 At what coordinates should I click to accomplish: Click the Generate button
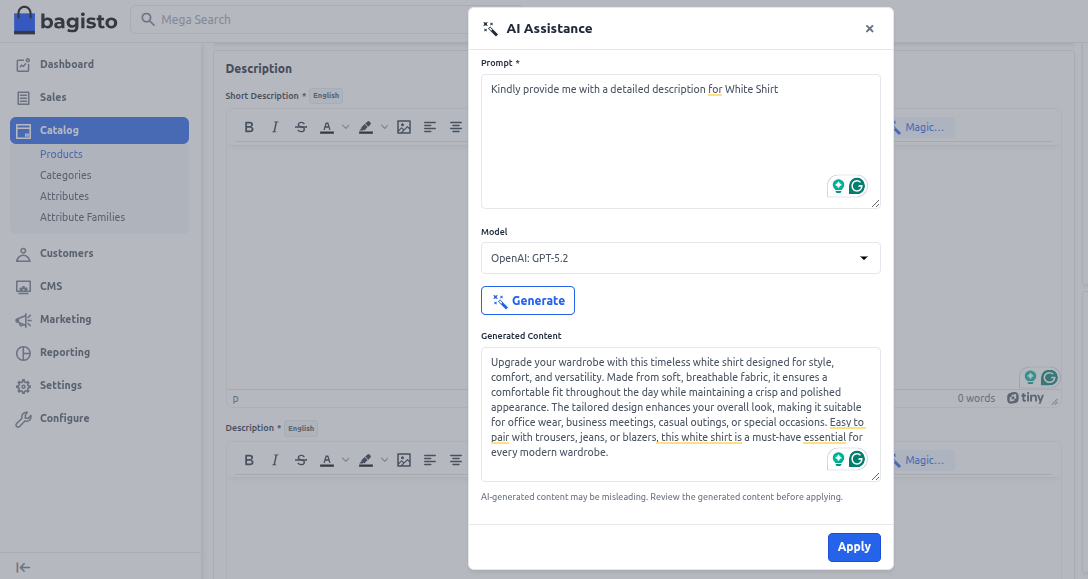(x=528, y=301)
